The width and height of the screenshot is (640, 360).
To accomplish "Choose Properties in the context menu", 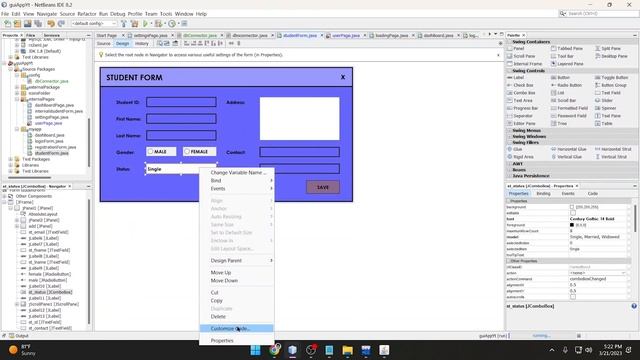I will [236, 340].
